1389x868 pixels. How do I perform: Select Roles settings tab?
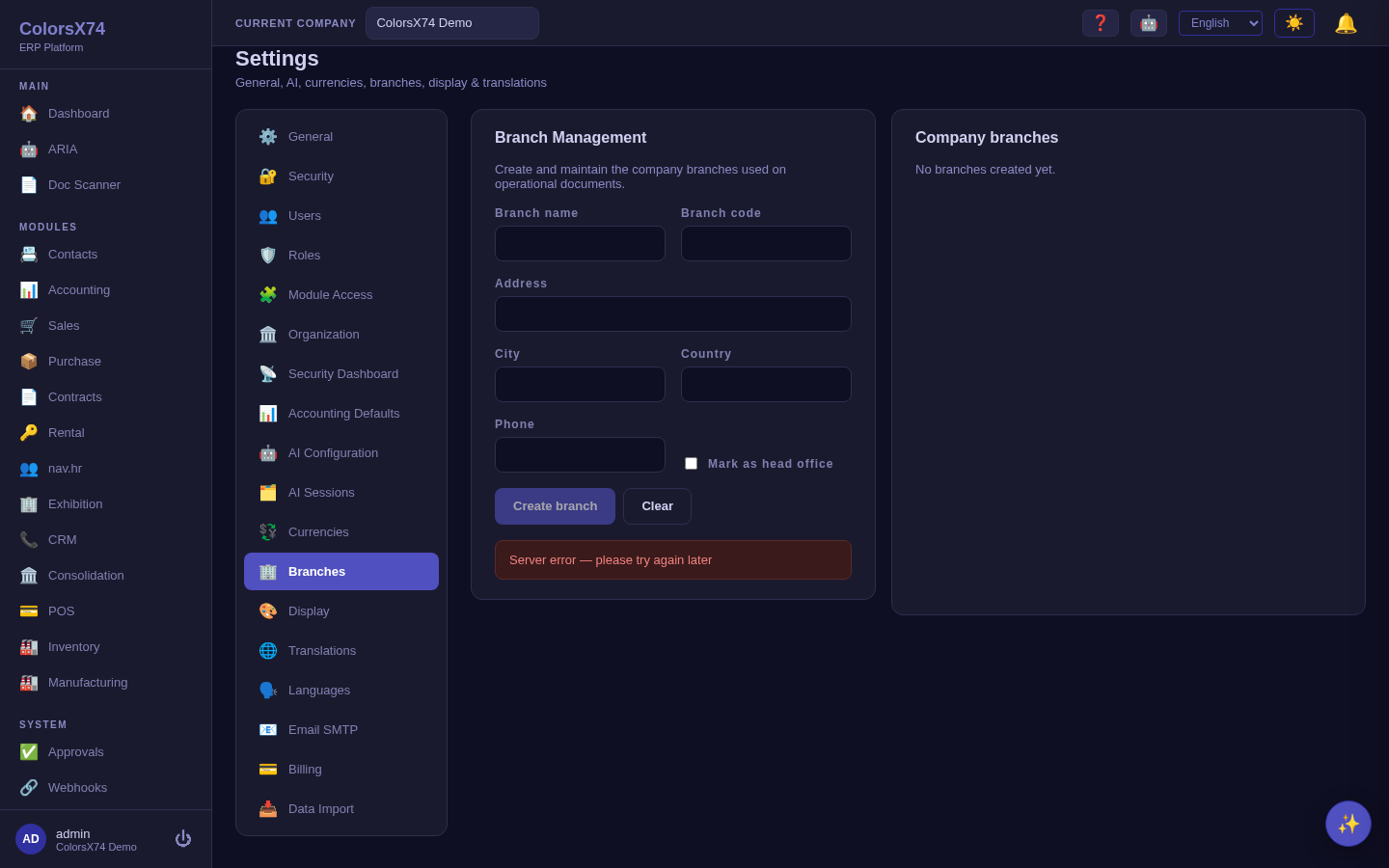click(x=341, y=256)
